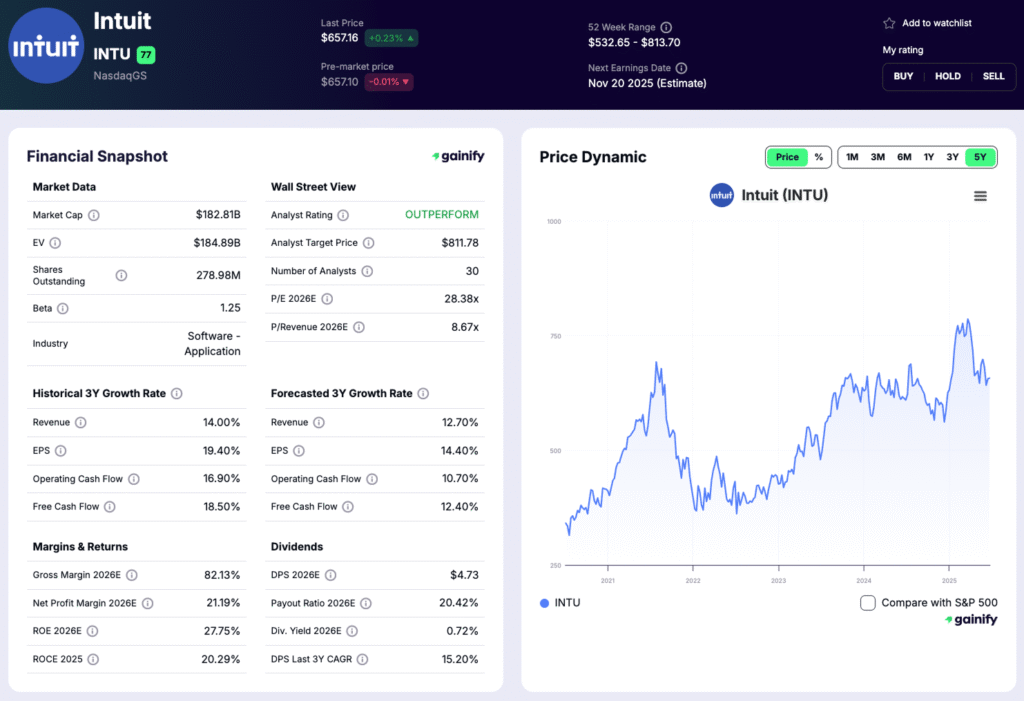Switch chart display from Price to %

pos(820,157)
